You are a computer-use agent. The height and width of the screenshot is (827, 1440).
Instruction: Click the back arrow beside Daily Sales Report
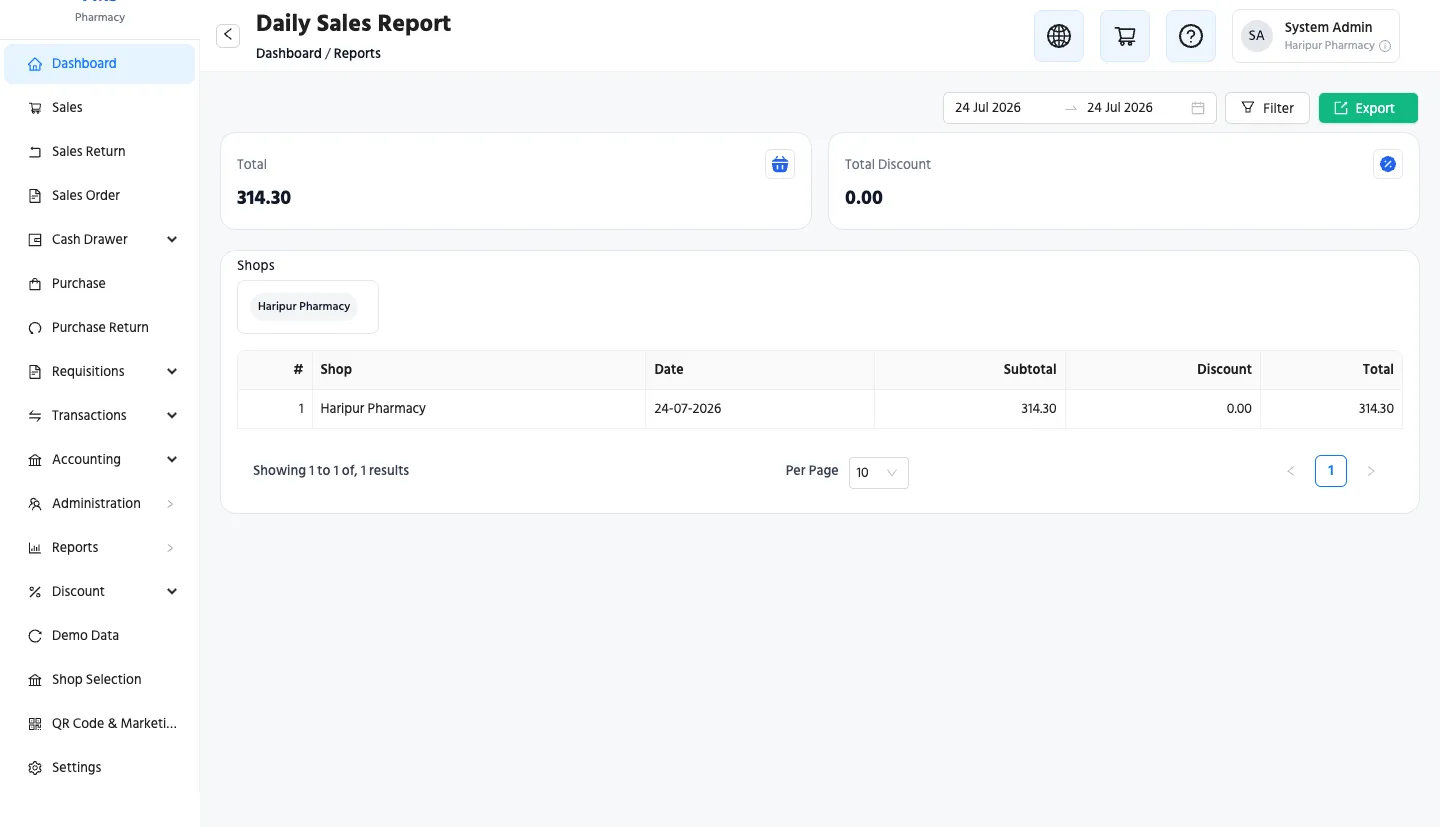pyautogui.click(x=228, y=35)
